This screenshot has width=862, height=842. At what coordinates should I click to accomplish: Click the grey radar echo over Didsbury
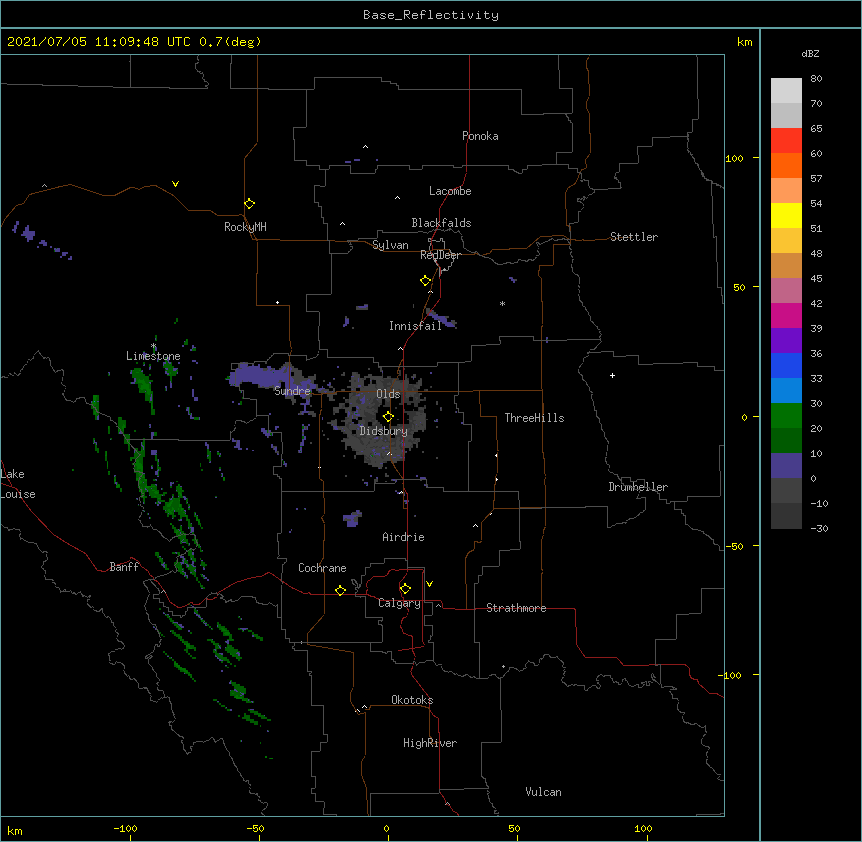click(379, 422)
